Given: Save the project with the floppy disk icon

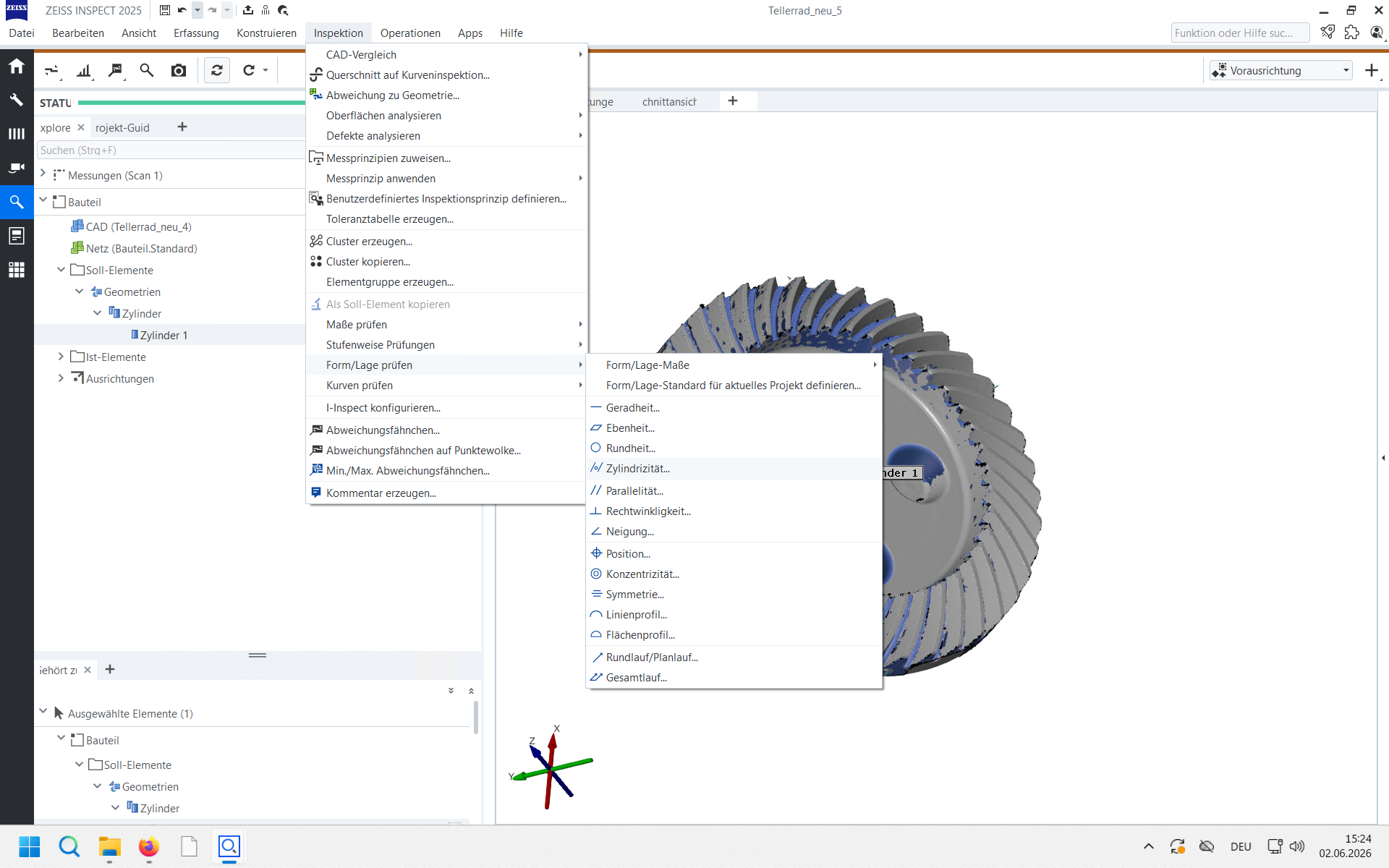Looking at the screenshot, I should point(165,10).
